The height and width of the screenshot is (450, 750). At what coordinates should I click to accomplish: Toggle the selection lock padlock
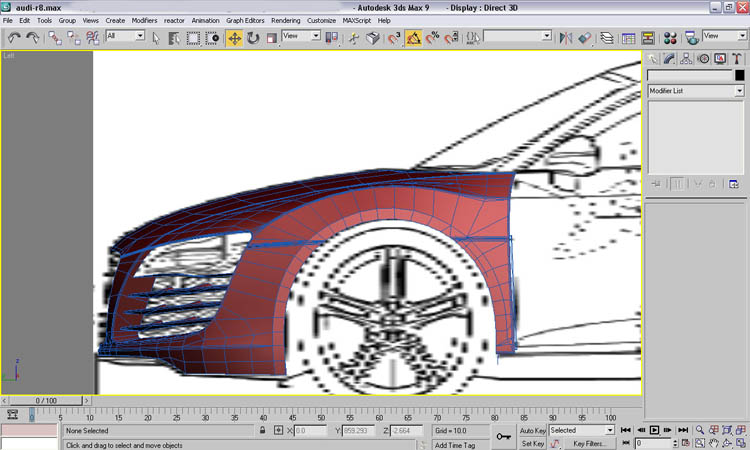click(262, 430)
